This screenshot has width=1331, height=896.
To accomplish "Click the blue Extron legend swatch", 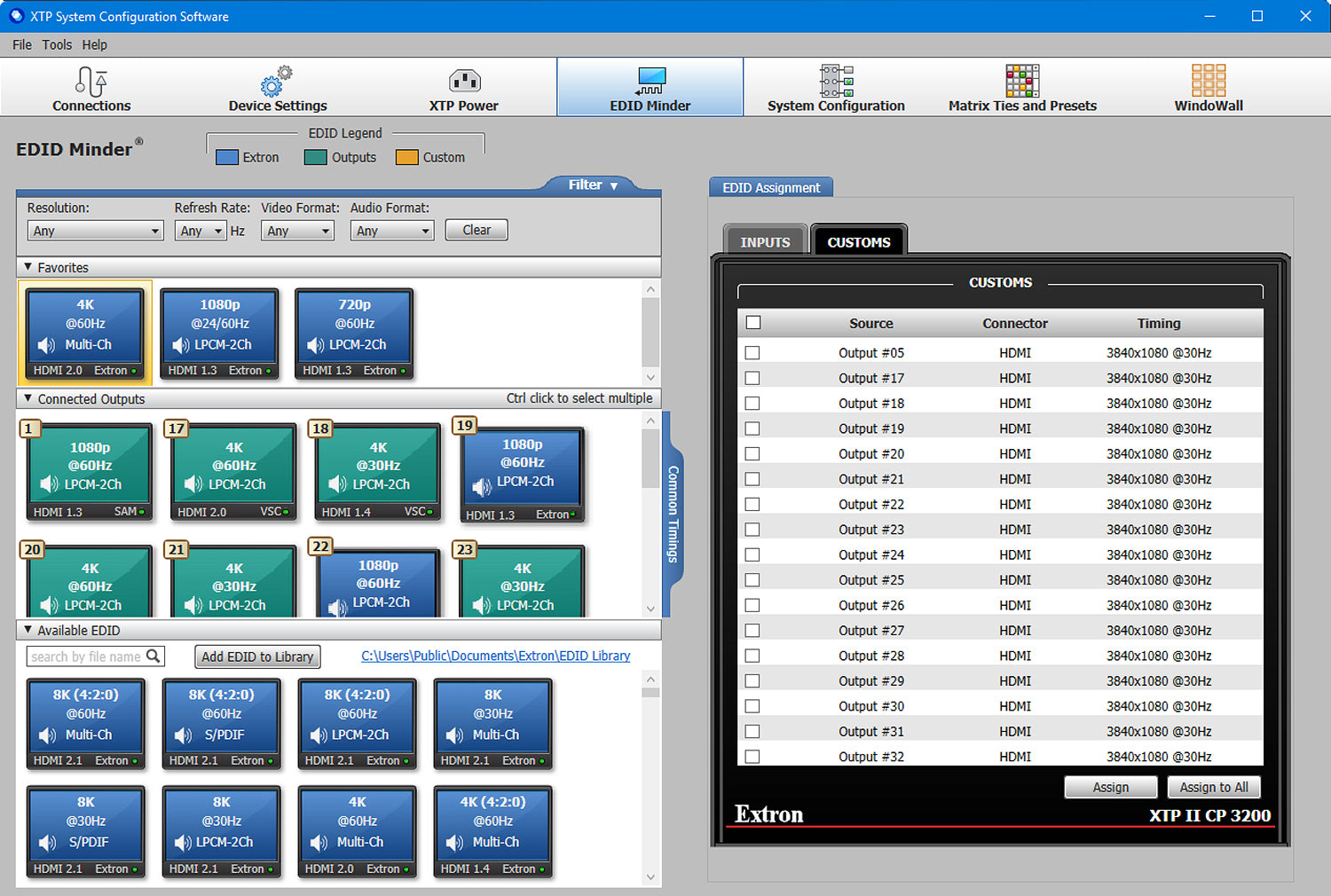I will tap(227, 157).
